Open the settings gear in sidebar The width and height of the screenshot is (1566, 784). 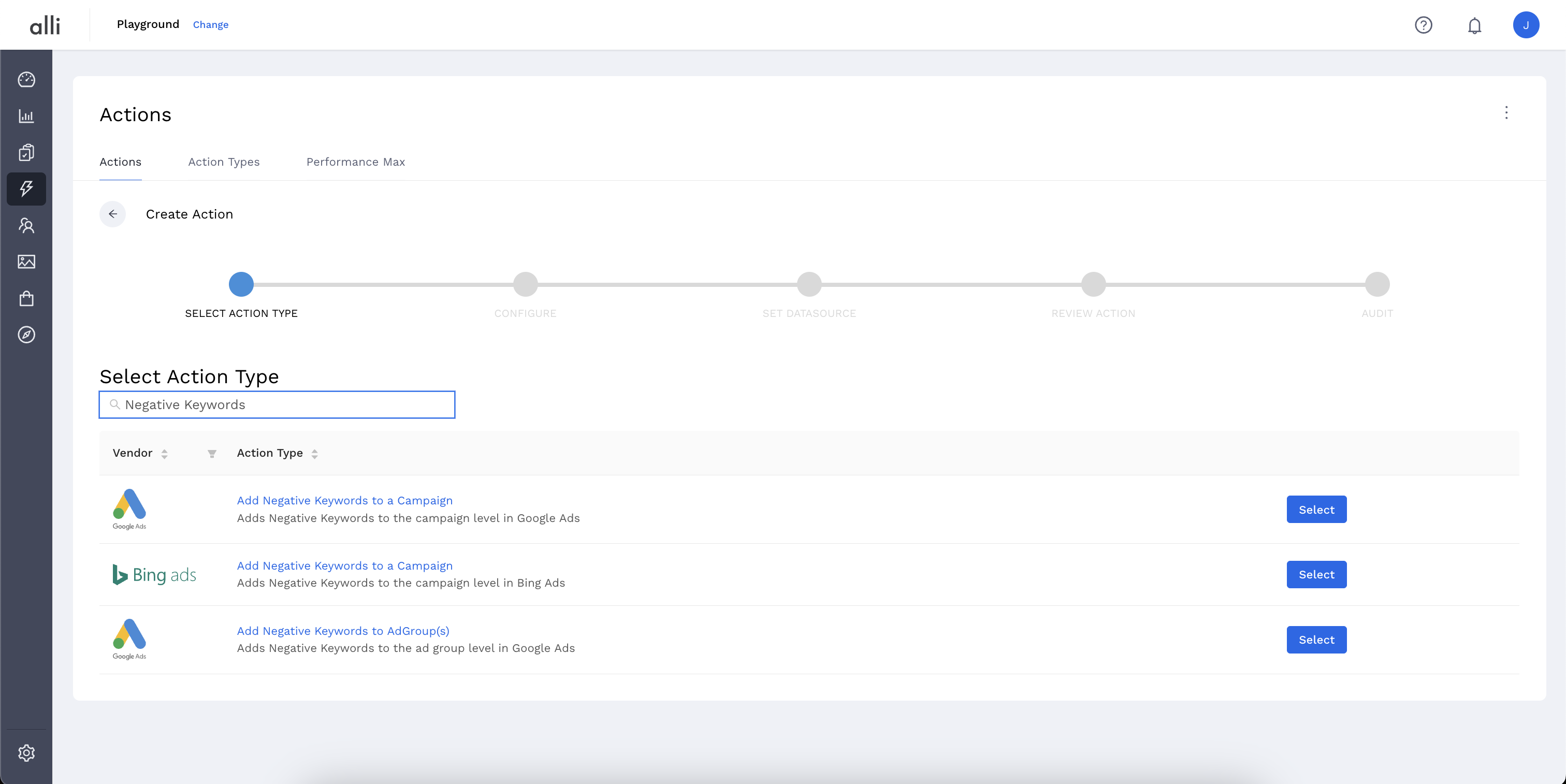point(26,753)
